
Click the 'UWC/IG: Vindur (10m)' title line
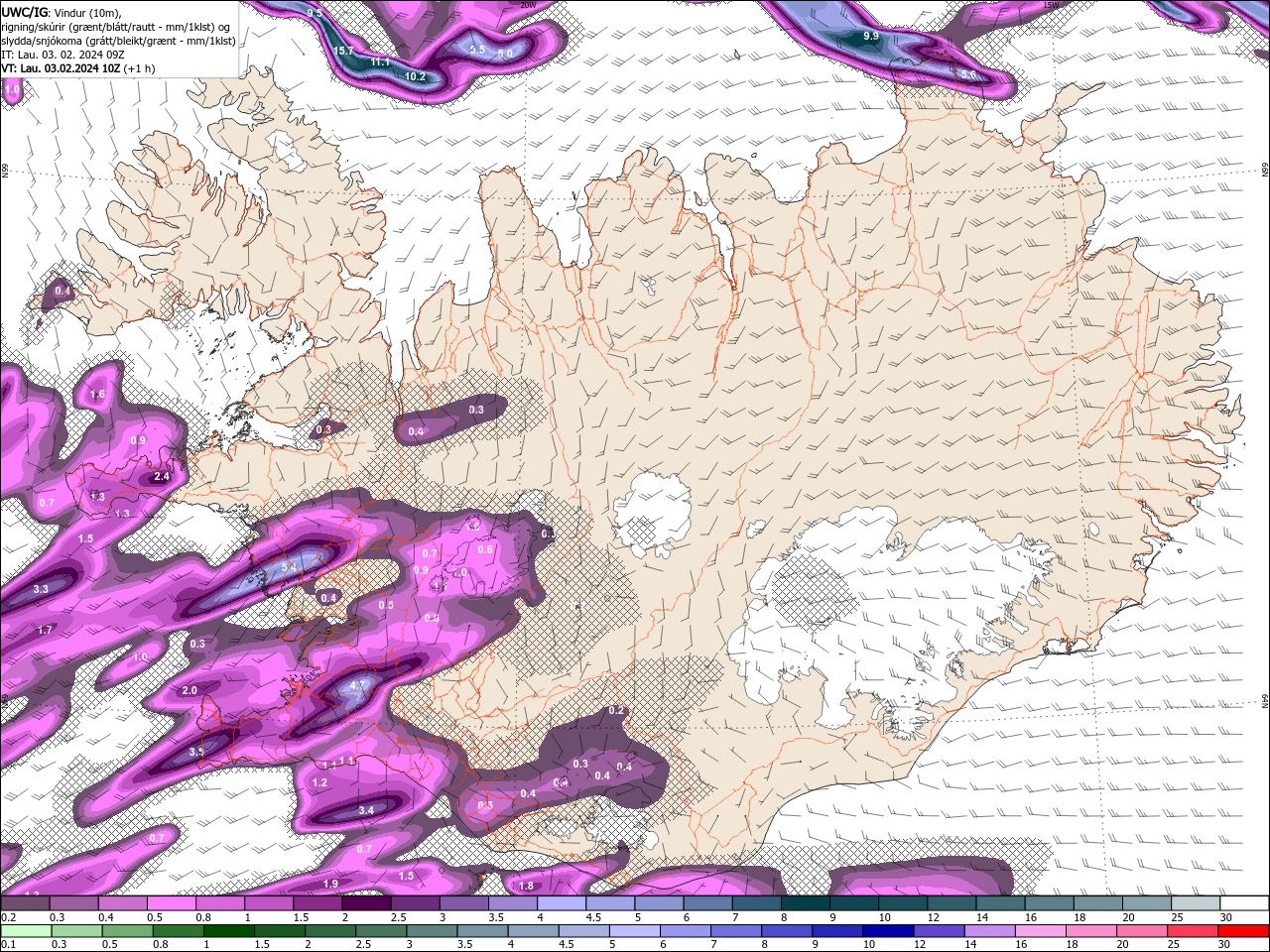[61, 11]
